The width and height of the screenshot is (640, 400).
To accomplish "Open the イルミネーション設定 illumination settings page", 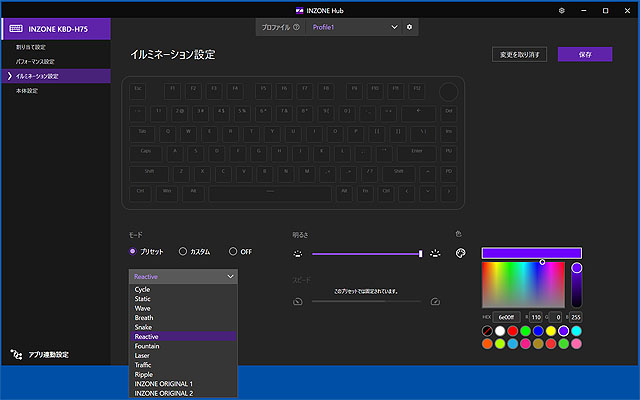I will tap(56, 76).
